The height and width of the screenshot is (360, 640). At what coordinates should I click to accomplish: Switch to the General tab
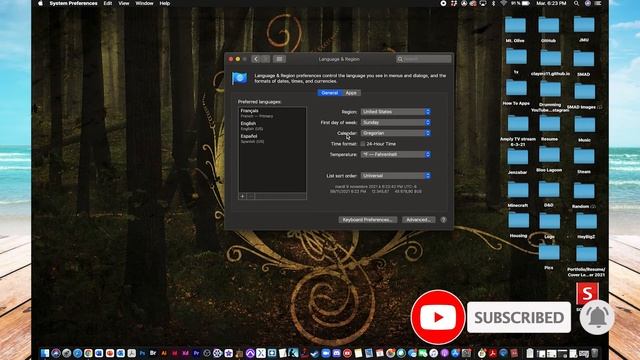(329, 93)
